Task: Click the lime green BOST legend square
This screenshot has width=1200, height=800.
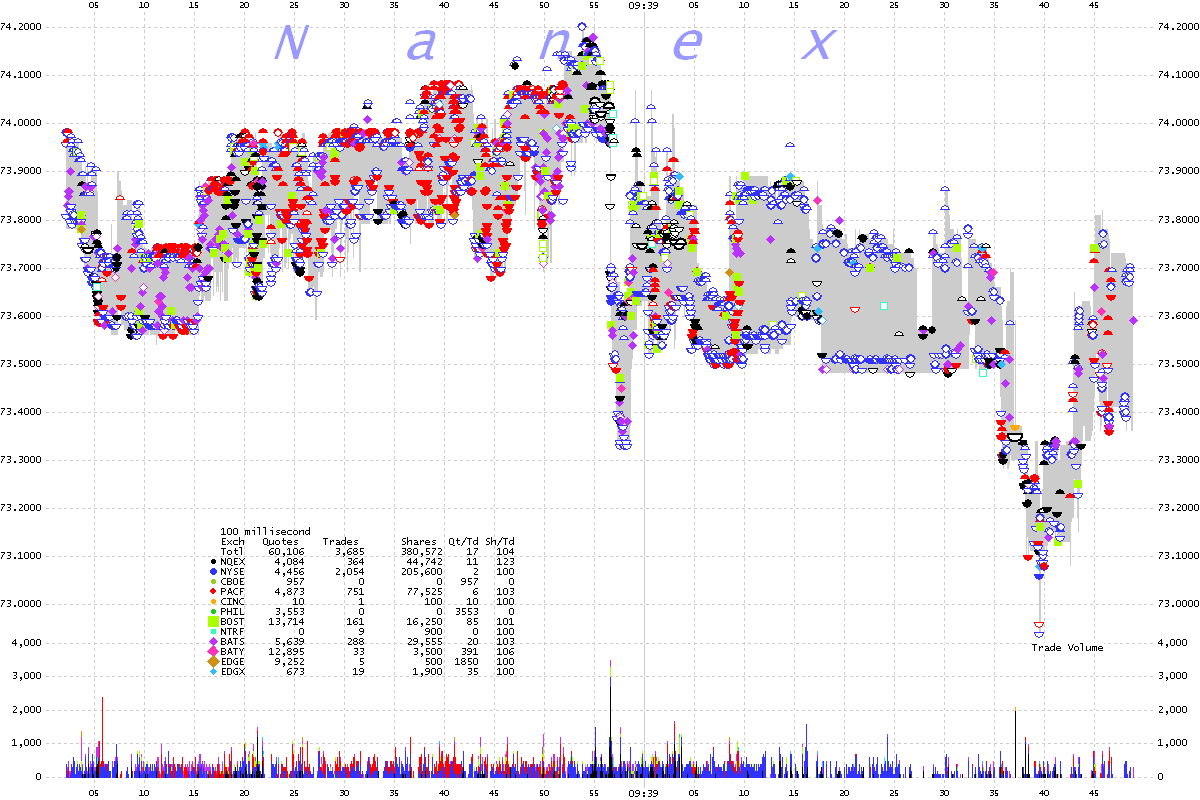Action: coord(212,622)
